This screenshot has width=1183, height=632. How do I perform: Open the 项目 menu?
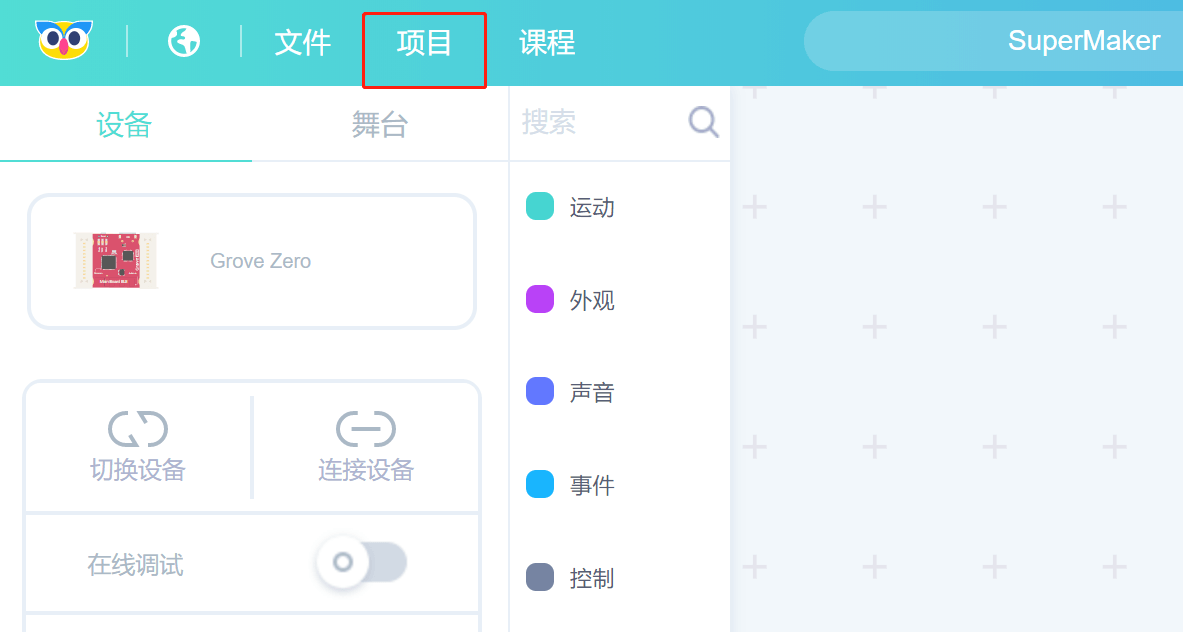coord(424,42)
